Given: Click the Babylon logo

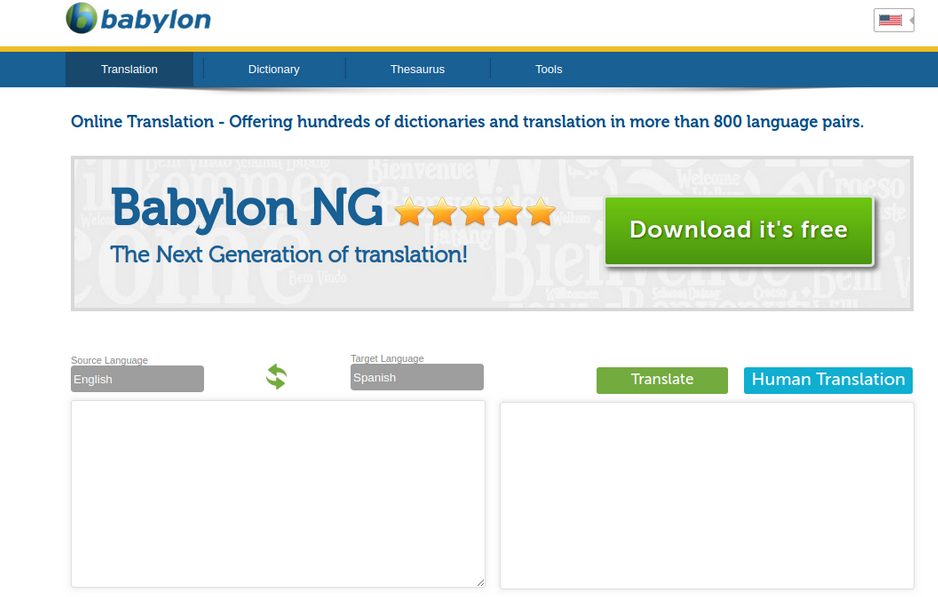Looking at the screenshot, I should click(138, 19).
